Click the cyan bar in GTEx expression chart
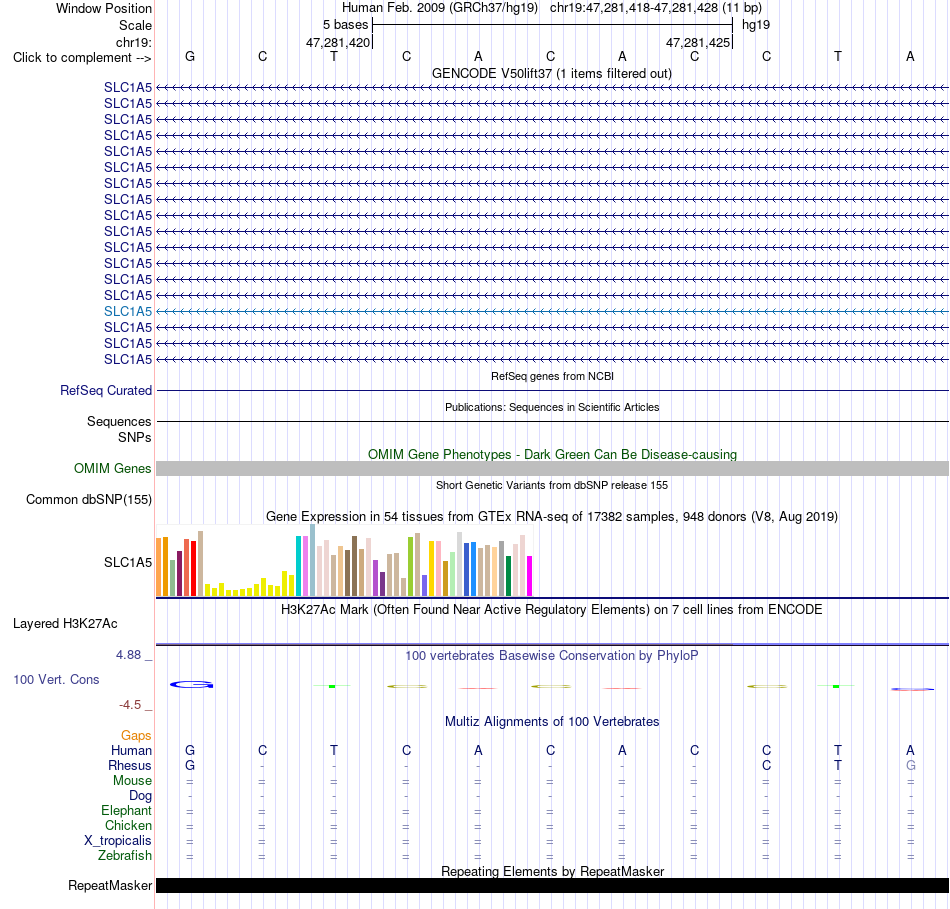This screenshot has width=950, height=909. (x=299, y=566)
